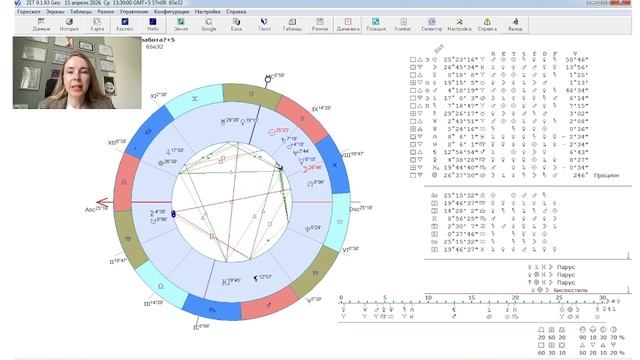The height and width of the screenshot is (360, 640).
Task: Click the scroll-down arrow beside the house cusps table
Action: (x=629, y=256)
